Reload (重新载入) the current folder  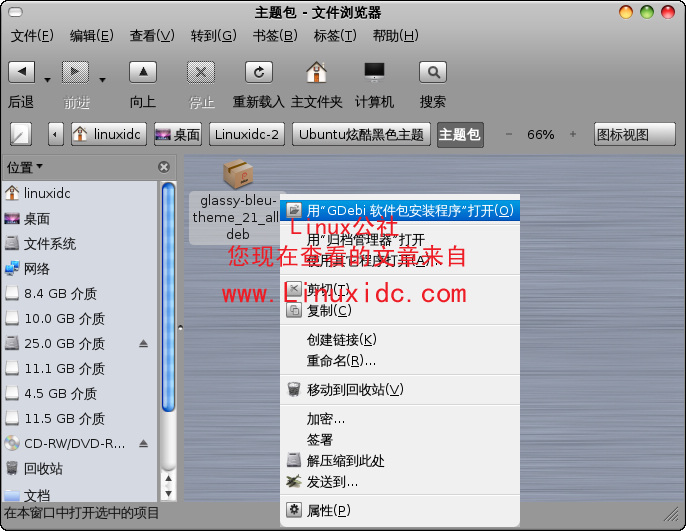tap(259, 72)
